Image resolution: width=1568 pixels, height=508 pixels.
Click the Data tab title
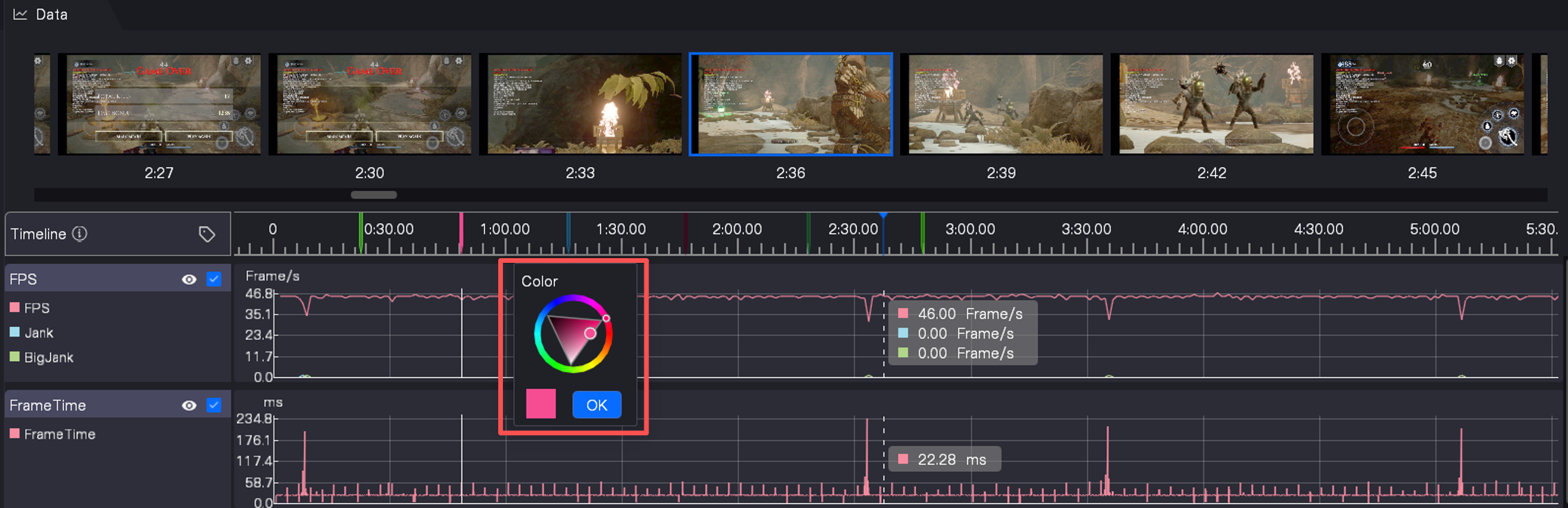click(51, 14)
